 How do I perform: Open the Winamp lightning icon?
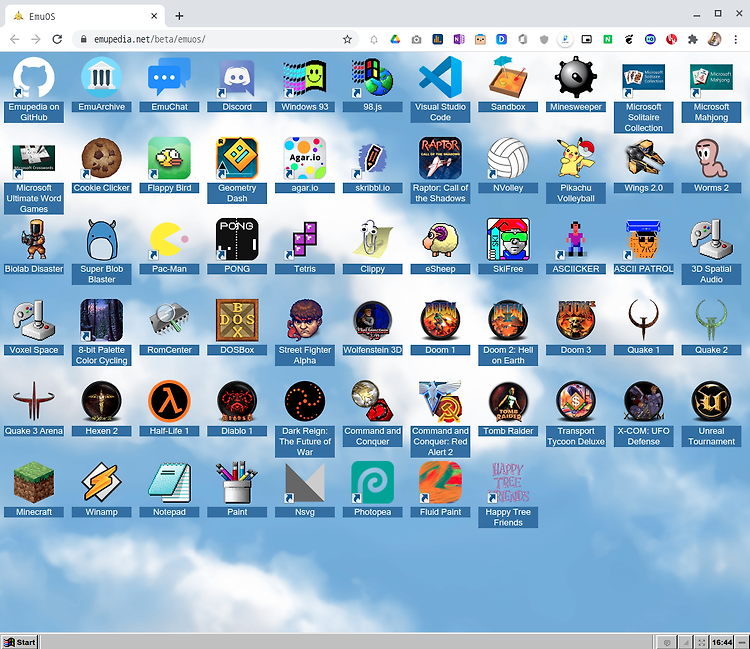click(101, 483)
